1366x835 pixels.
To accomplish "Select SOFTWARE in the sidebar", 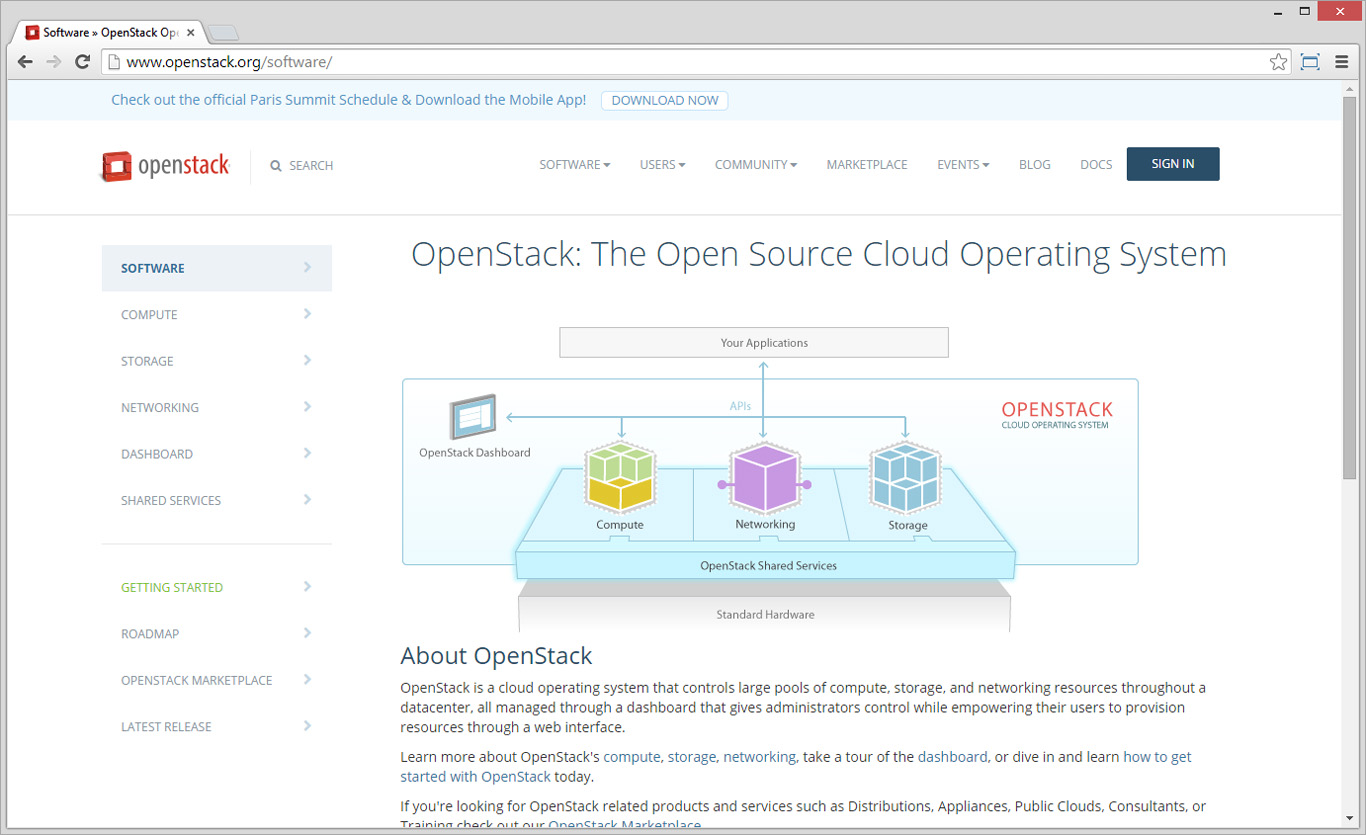I will click(217, 268).
